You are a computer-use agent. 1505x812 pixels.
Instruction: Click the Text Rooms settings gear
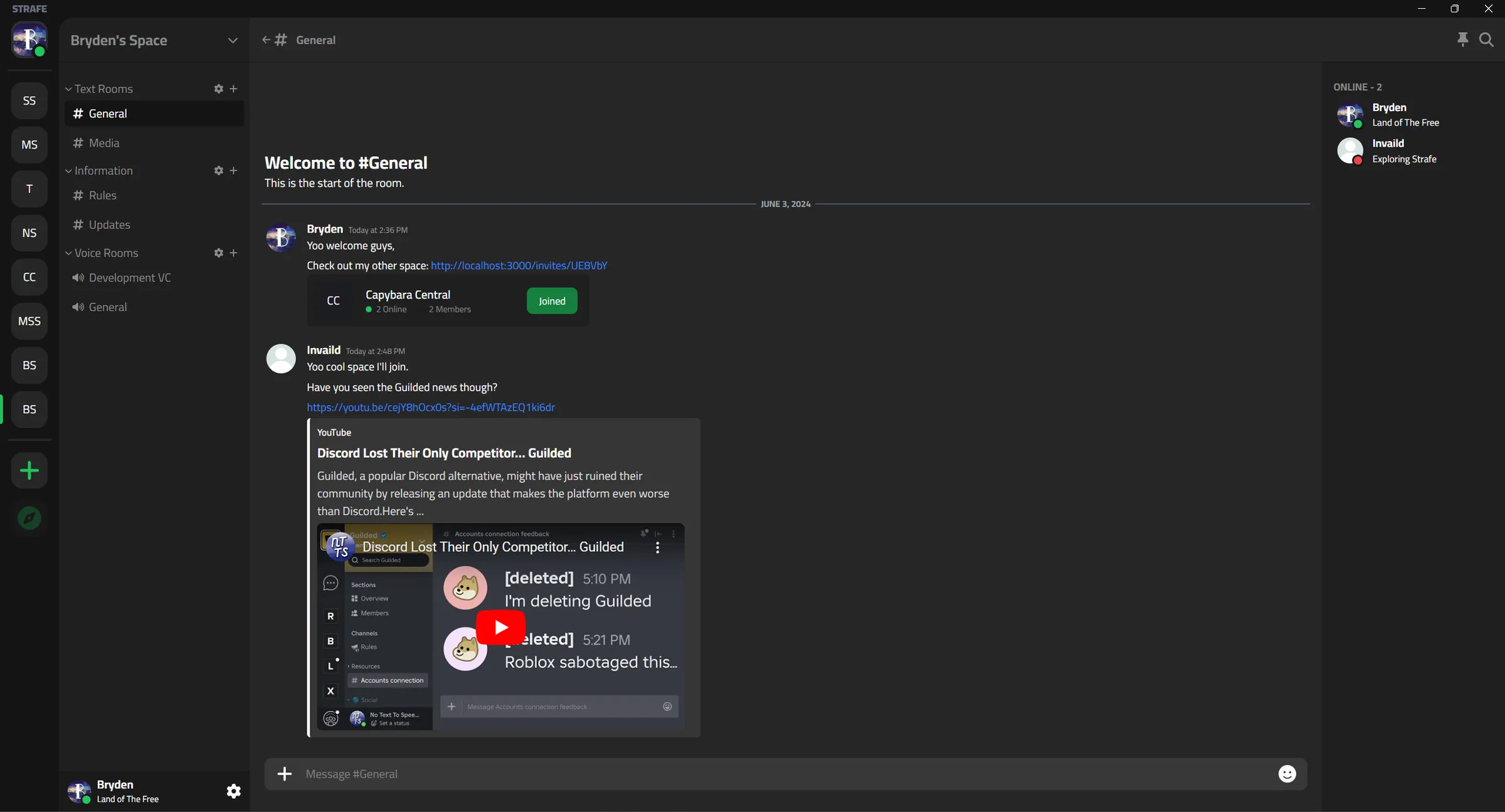point(218,89)
